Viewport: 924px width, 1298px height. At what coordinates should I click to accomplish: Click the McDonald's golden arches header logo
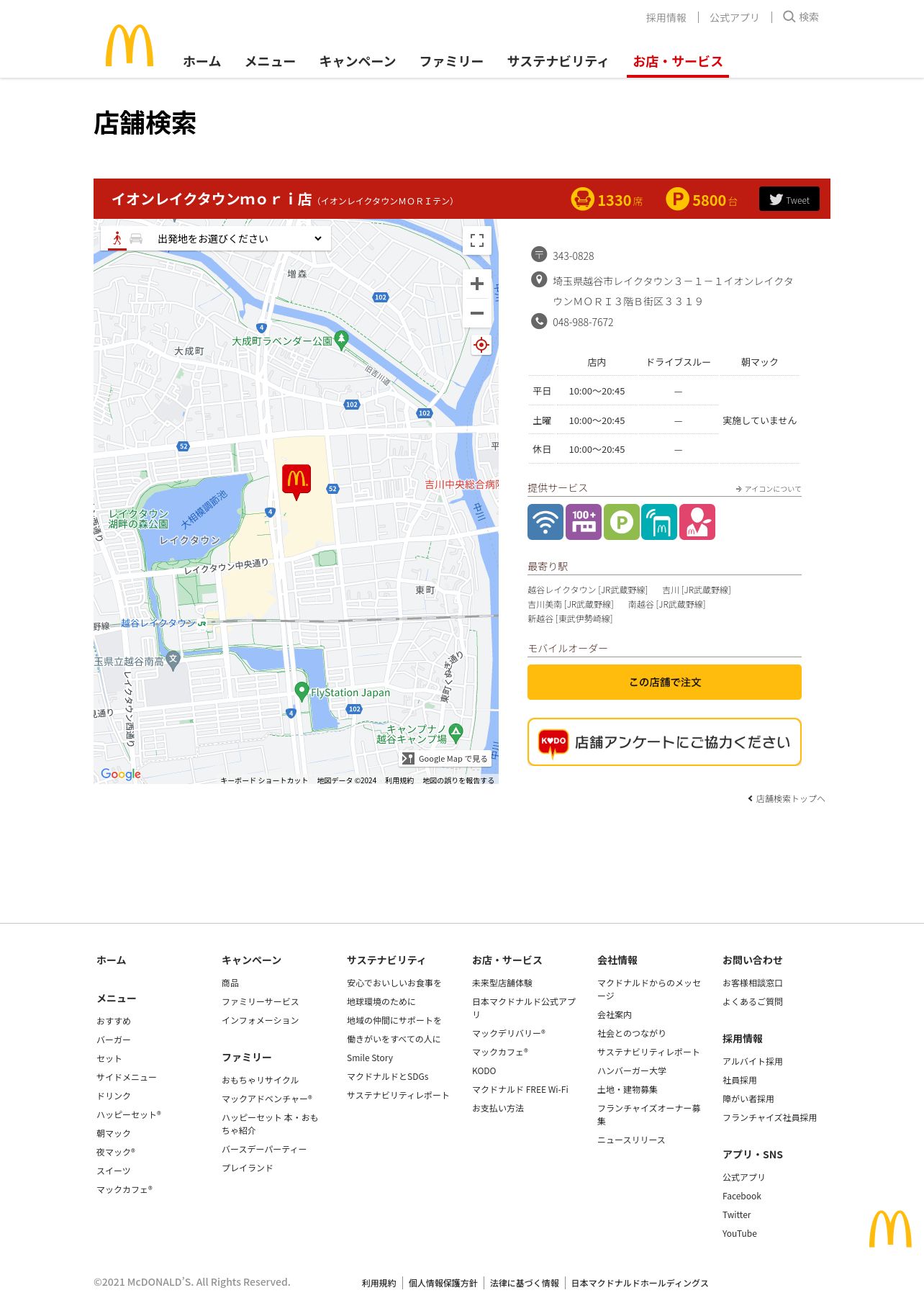(x=130, y=45)
